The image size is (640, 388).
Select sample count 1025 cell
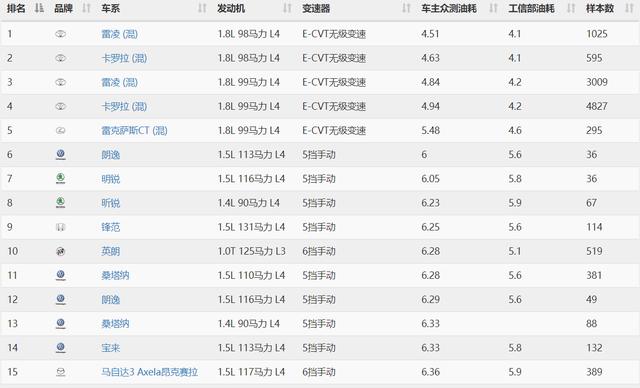tap(597, 34)
